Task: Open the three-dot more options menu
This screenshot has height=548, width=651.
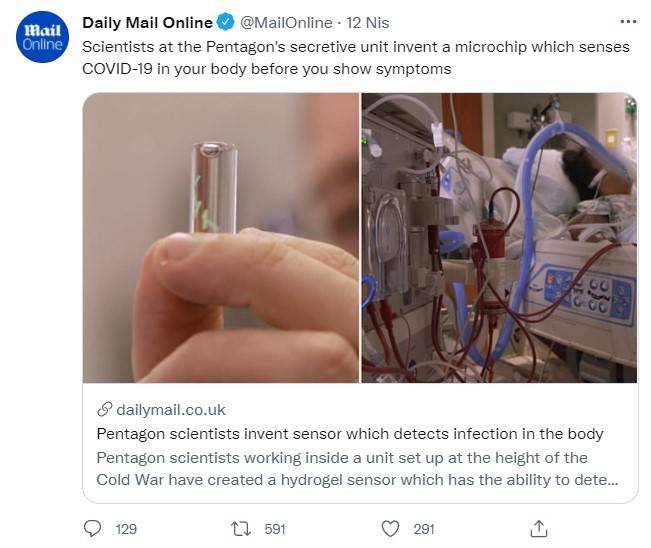Action: click(x=627, y=21)
